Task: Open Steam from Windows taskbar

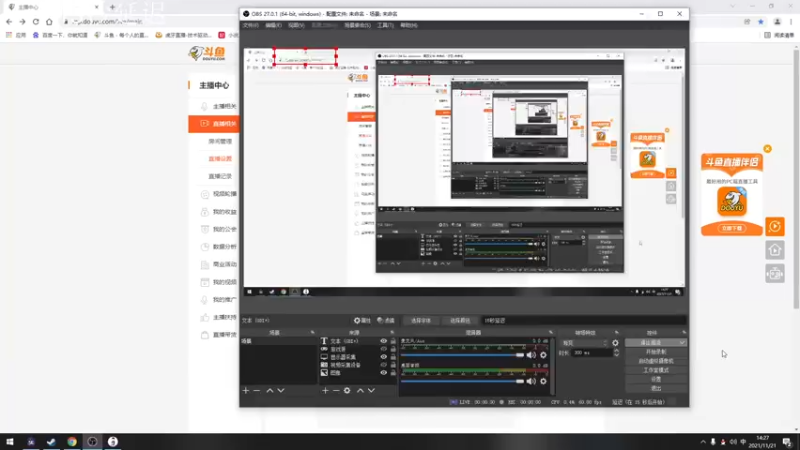Action: pyautogui.click(x=51, y=442)
